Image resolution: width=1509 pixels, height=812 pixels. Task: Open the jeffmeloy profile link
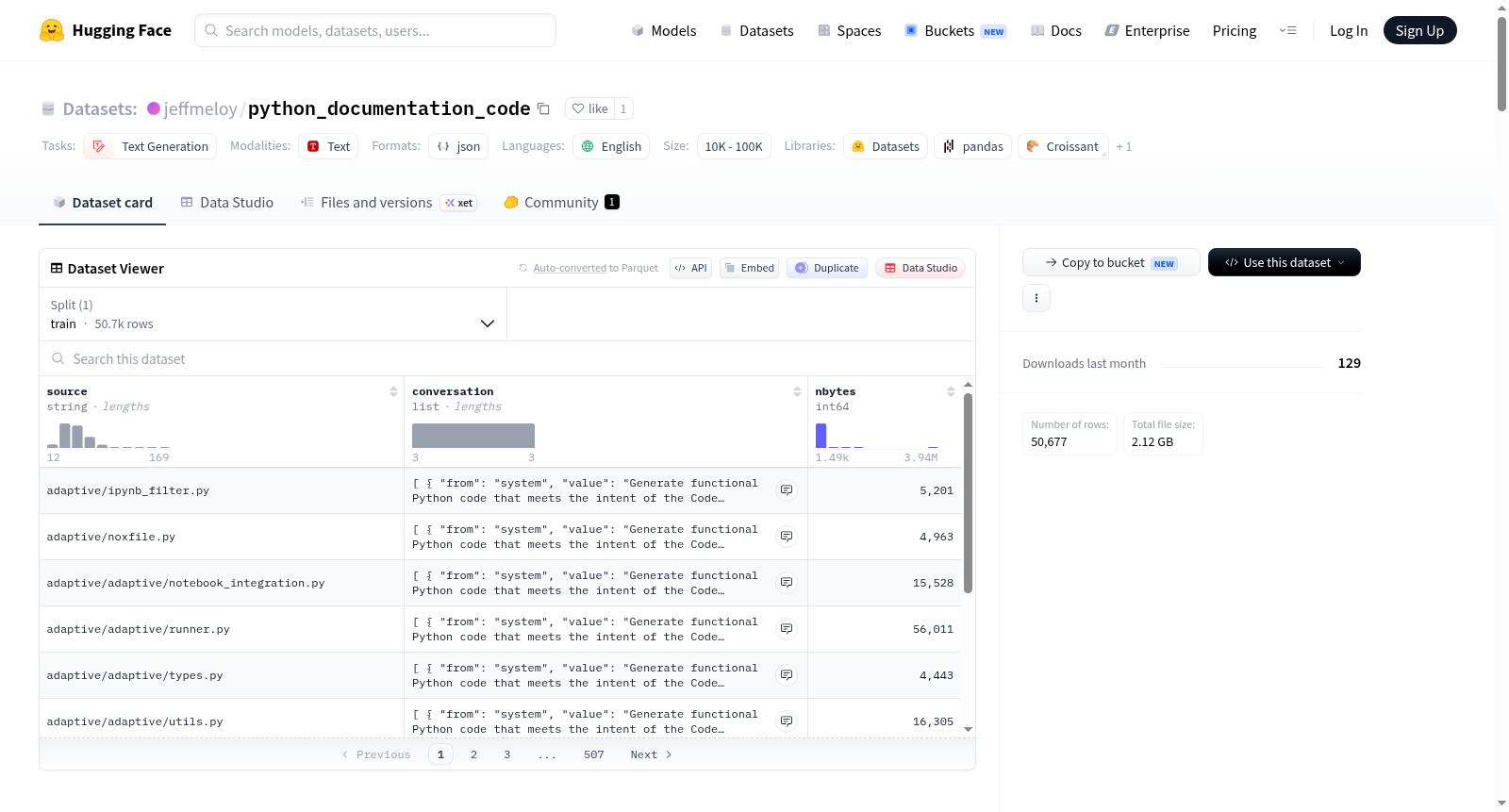pos(201,108)
